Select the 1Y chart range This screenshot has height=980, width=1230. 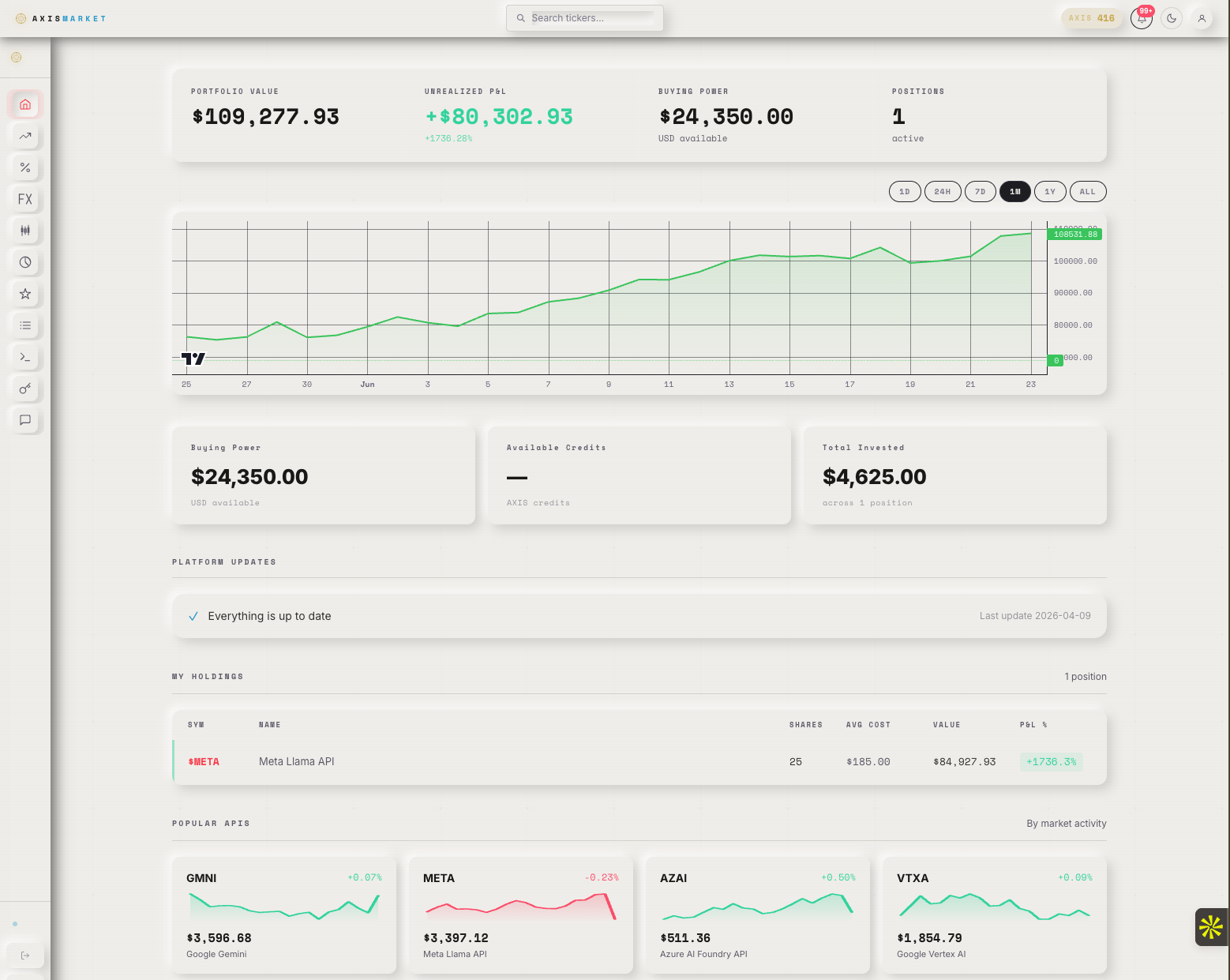1050,192
